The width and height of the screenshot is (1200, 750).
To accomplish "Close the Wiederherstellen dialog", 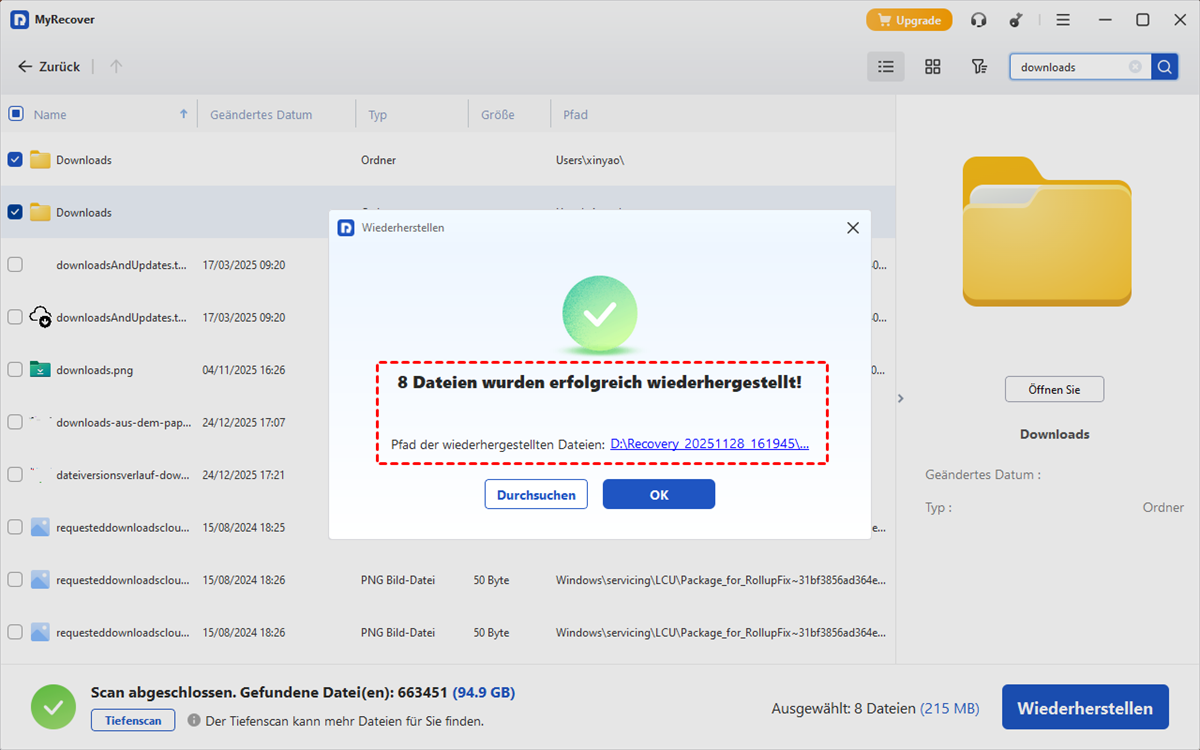I will (x=852, y=228).
